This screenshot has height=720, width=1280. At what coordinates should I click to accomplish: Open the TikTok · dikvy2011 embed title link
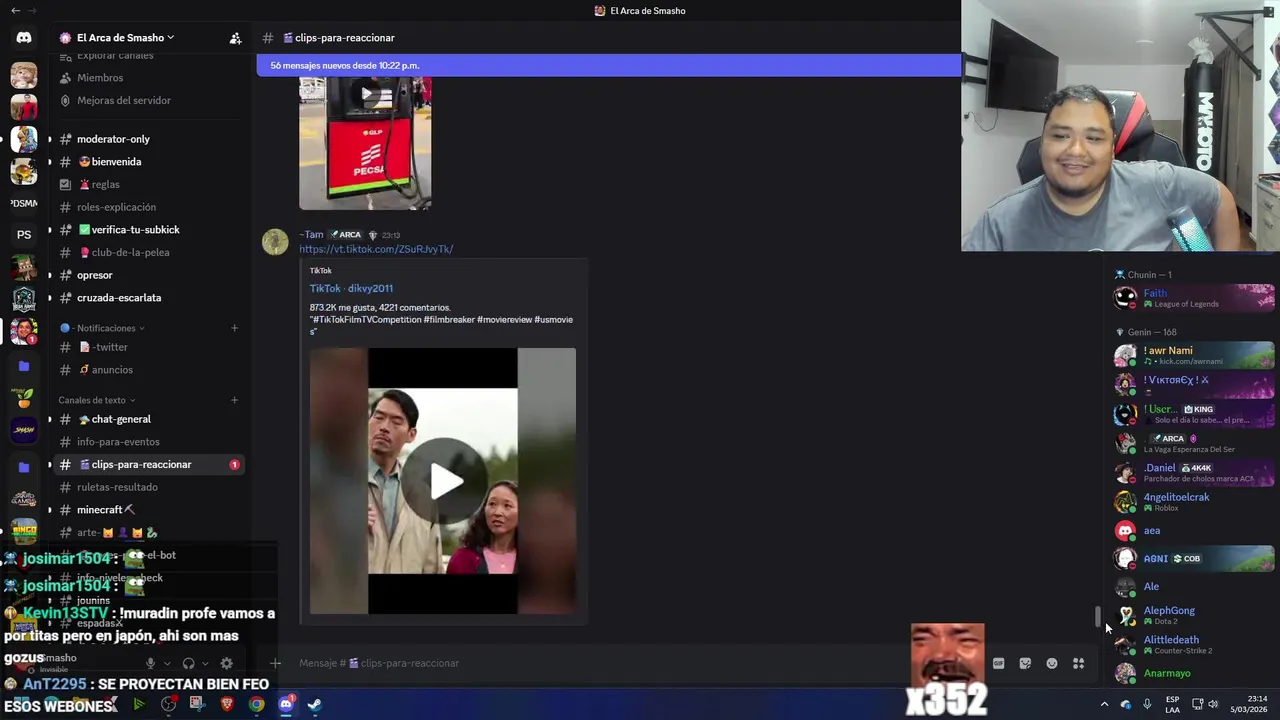[x=351, y=288]
